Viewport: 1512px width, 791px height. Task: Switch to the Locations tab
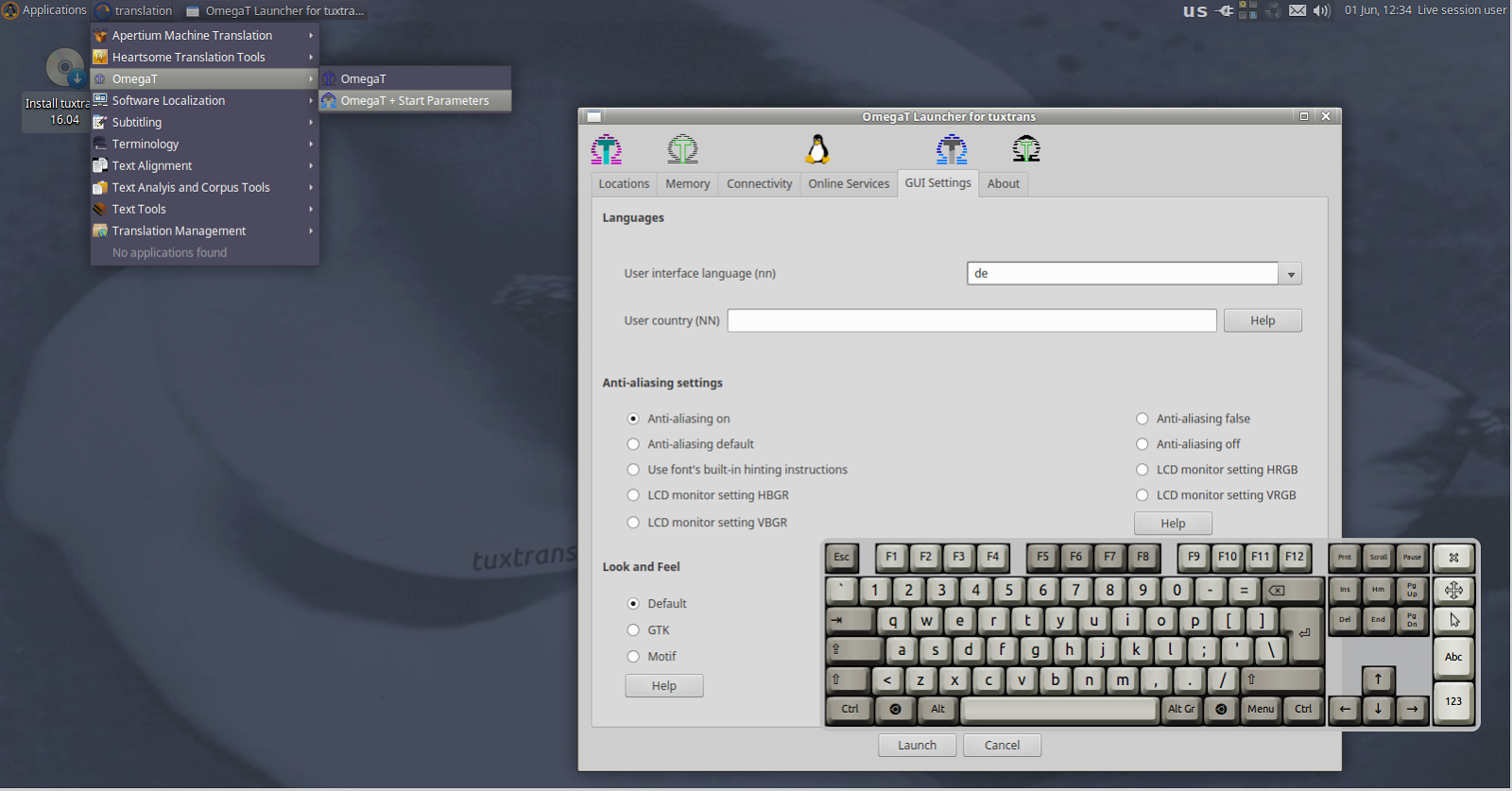pyautogui.click(x=624, y=184)
